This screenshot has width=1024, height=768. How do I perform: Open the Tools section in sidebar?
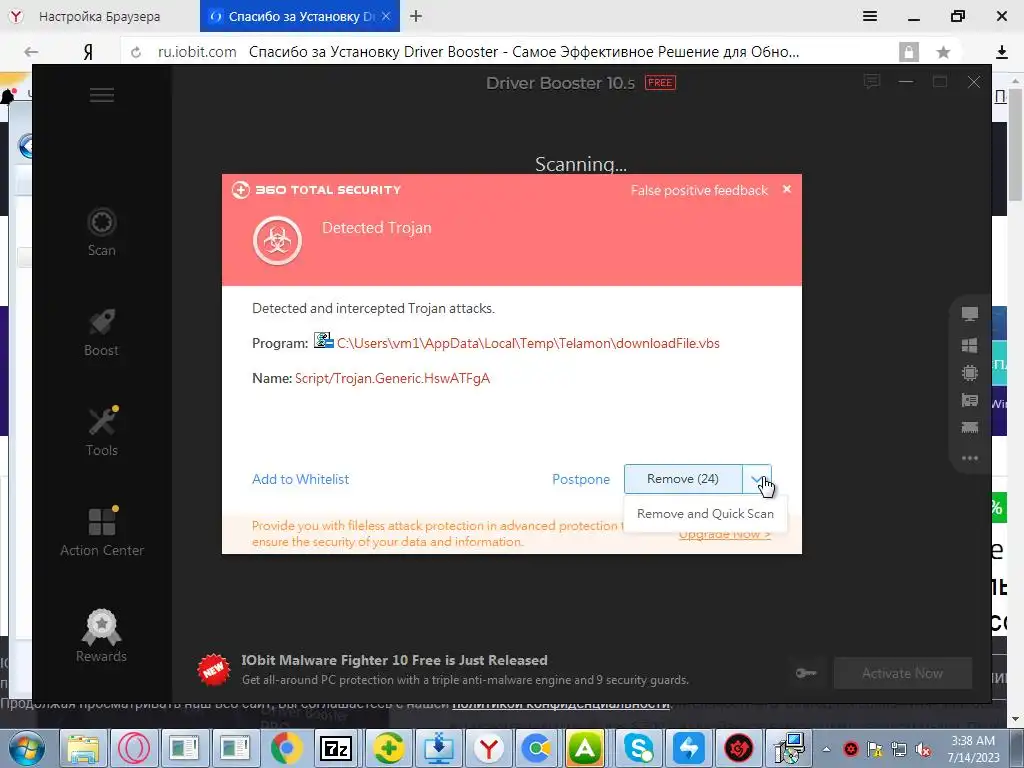(x=102, y=432)
